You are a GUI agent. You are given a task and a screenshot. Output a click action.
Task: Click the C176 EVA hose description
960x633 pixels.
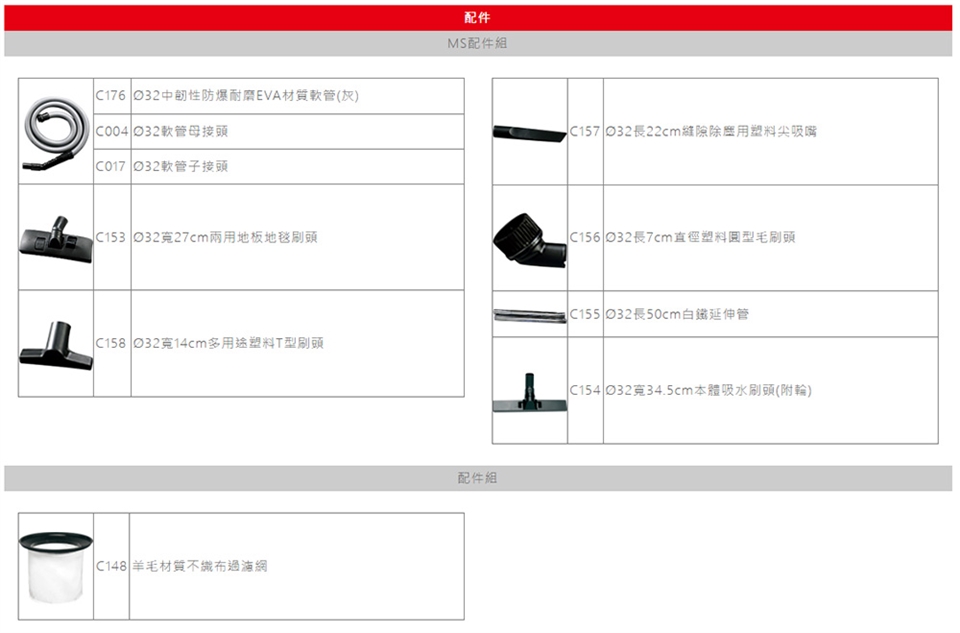click(246, 96)
